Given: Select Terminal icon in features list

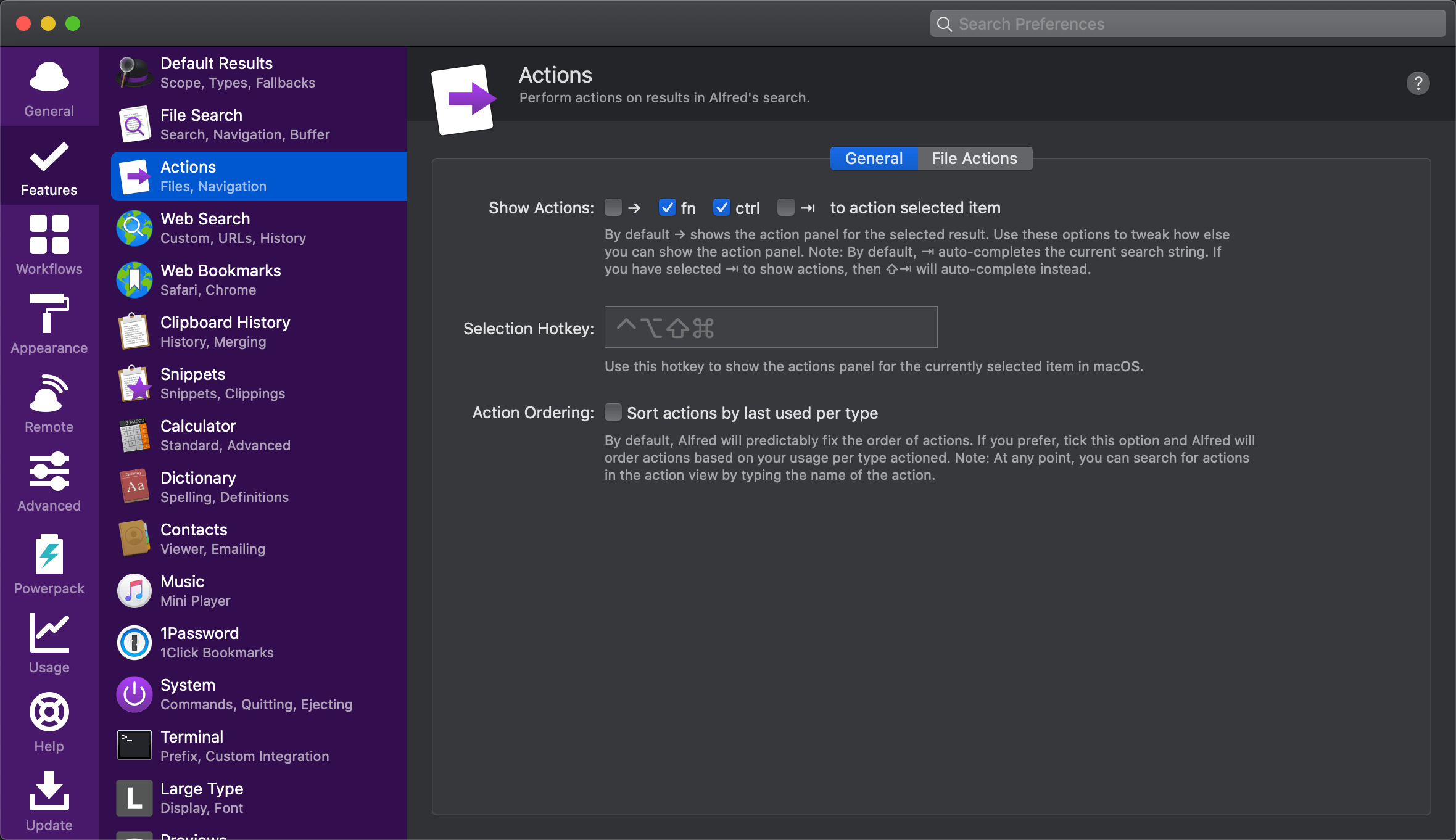Looking at the screenshot, I should coord(134,746).
